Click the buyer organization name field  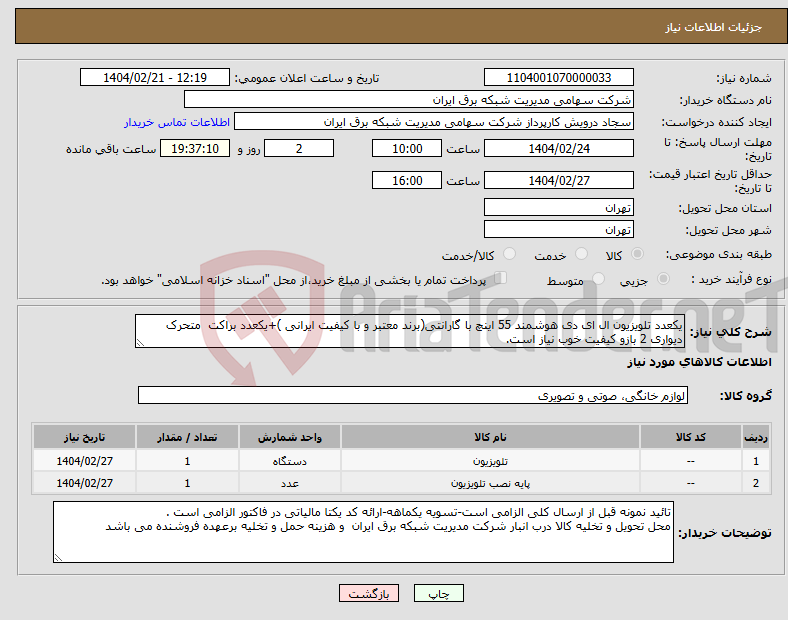[409, 99]
